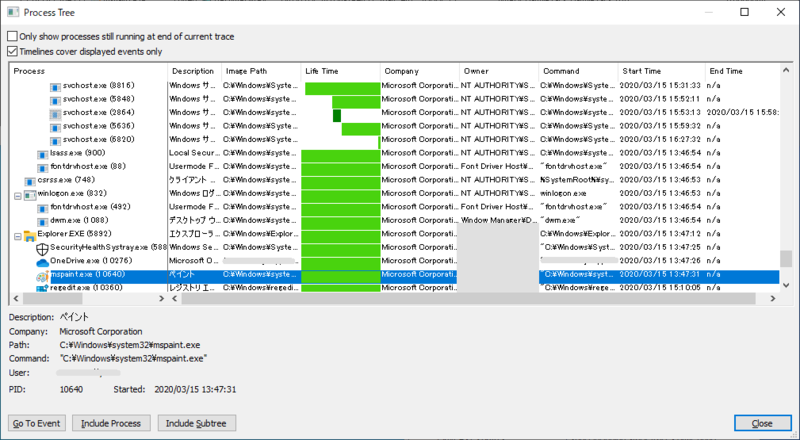Collapse the Explorer.EXE (5892) tree node
The height and width of the screenshot is (440, 800).
click(x=18, y=236)
